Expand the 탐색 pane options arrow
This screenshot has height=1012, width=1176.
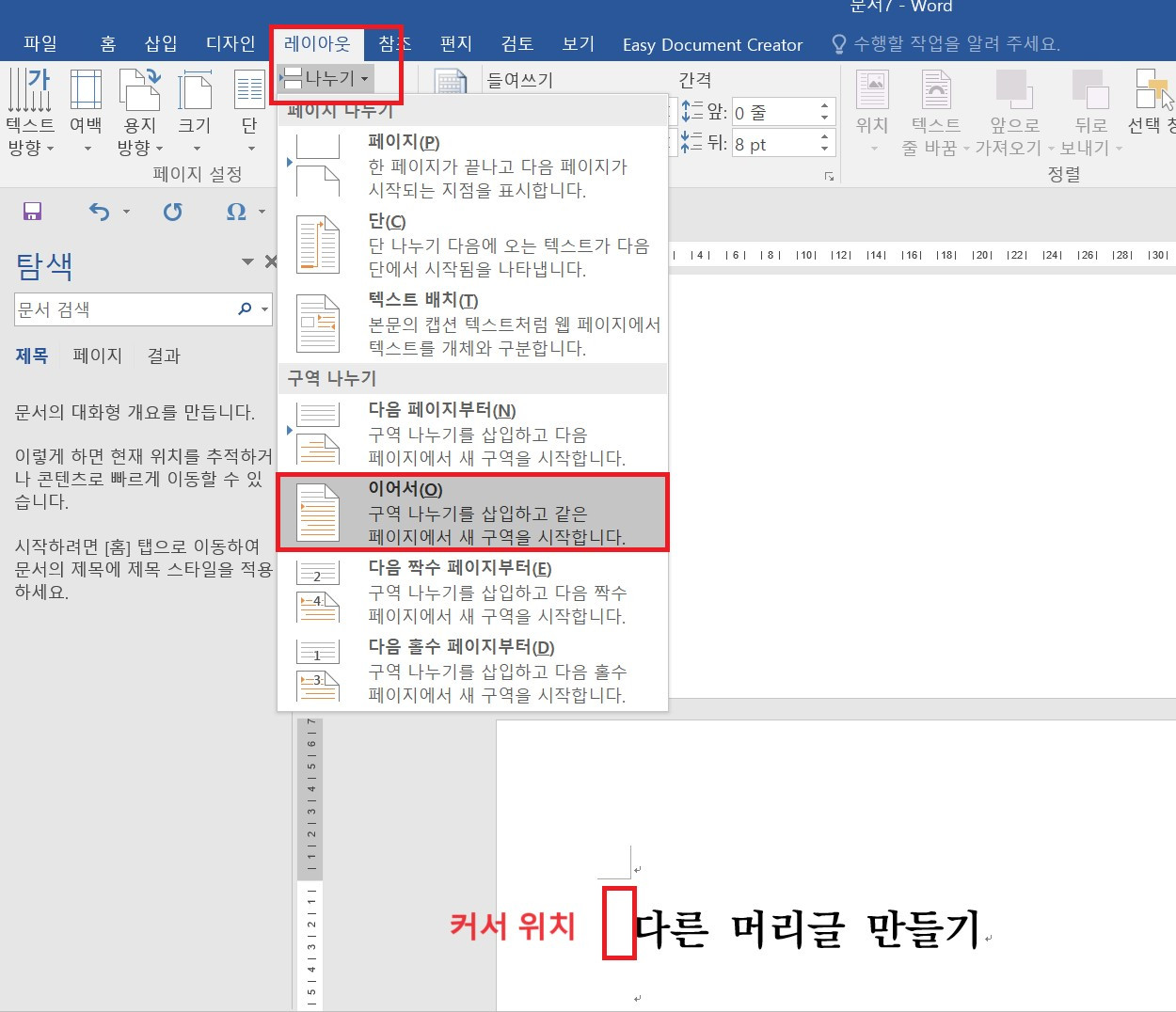(x=246, y=261)
